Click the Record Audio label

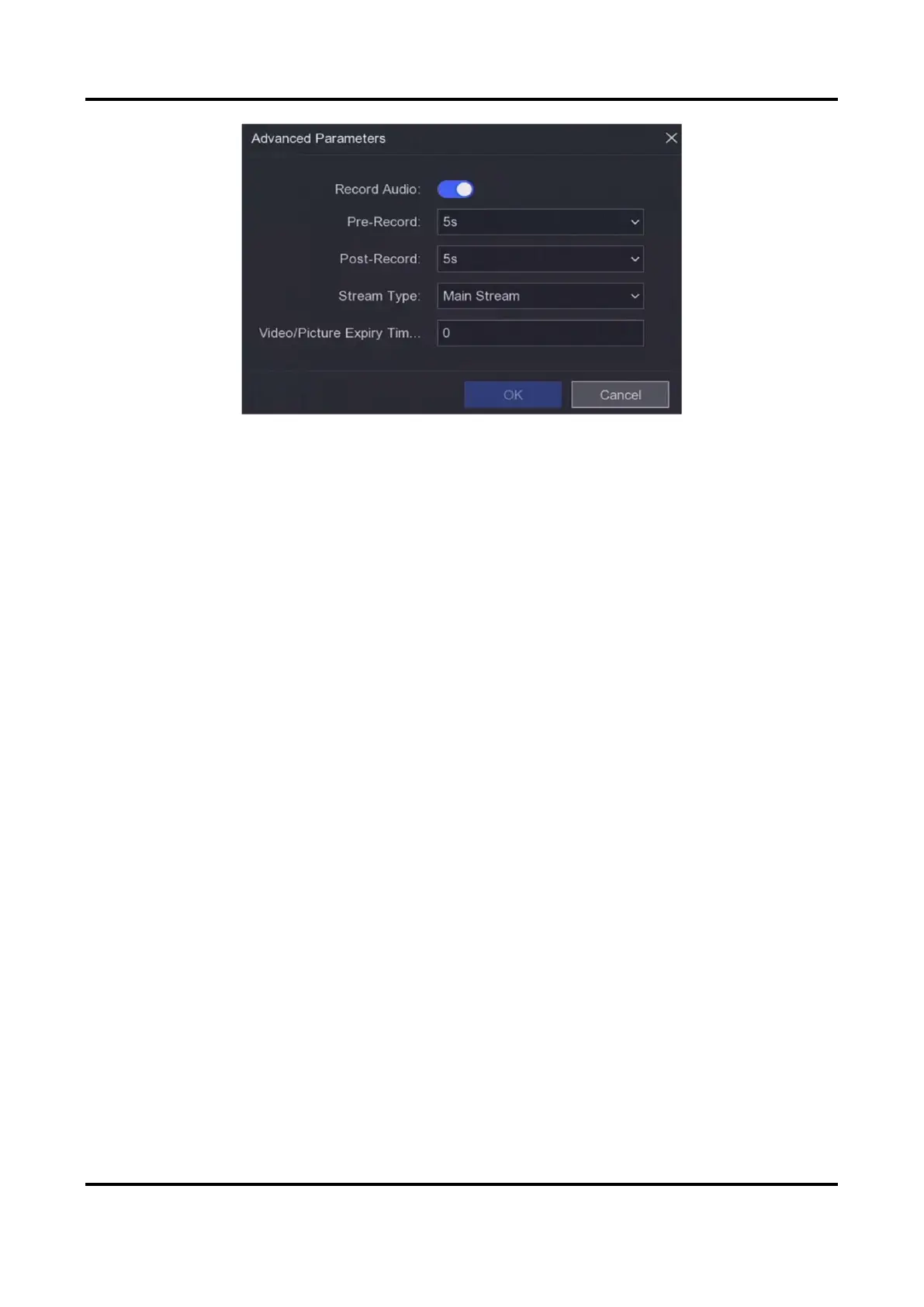point(378,189)
